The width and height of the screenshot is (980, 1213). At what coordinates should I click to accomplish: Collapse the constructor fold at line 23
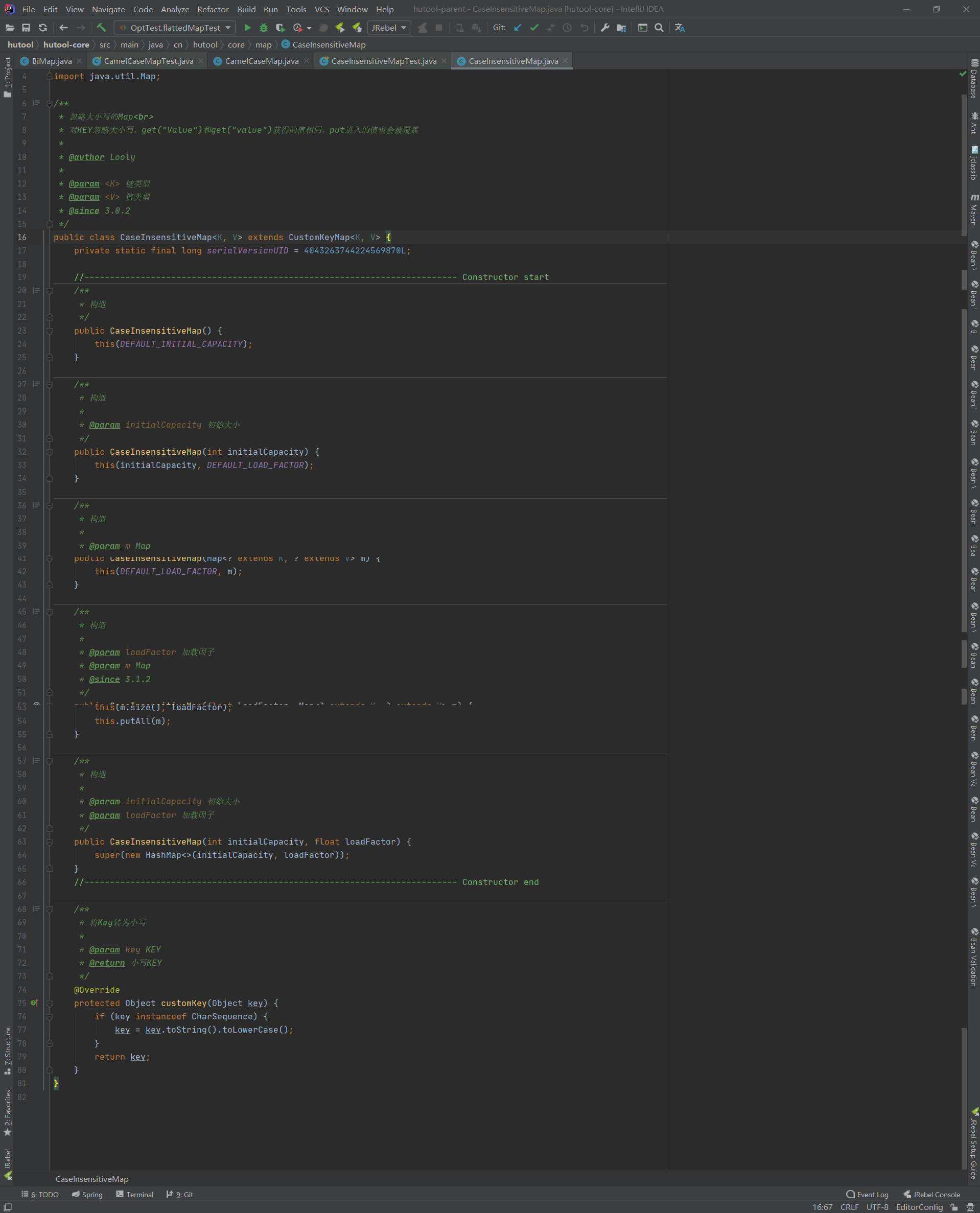point(49,331)
